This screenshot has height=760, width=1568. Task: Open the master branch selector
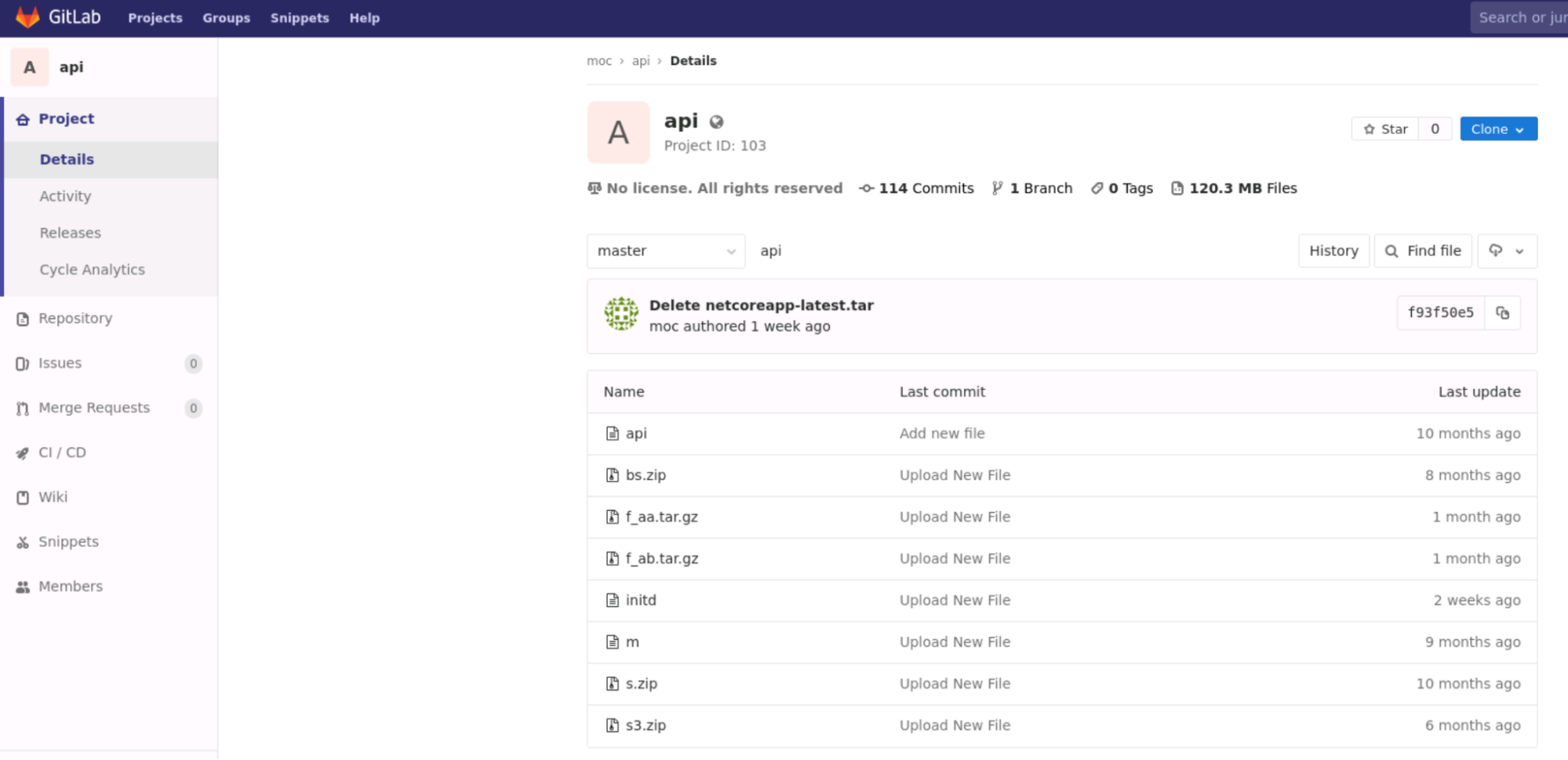(x=665, y=251)
